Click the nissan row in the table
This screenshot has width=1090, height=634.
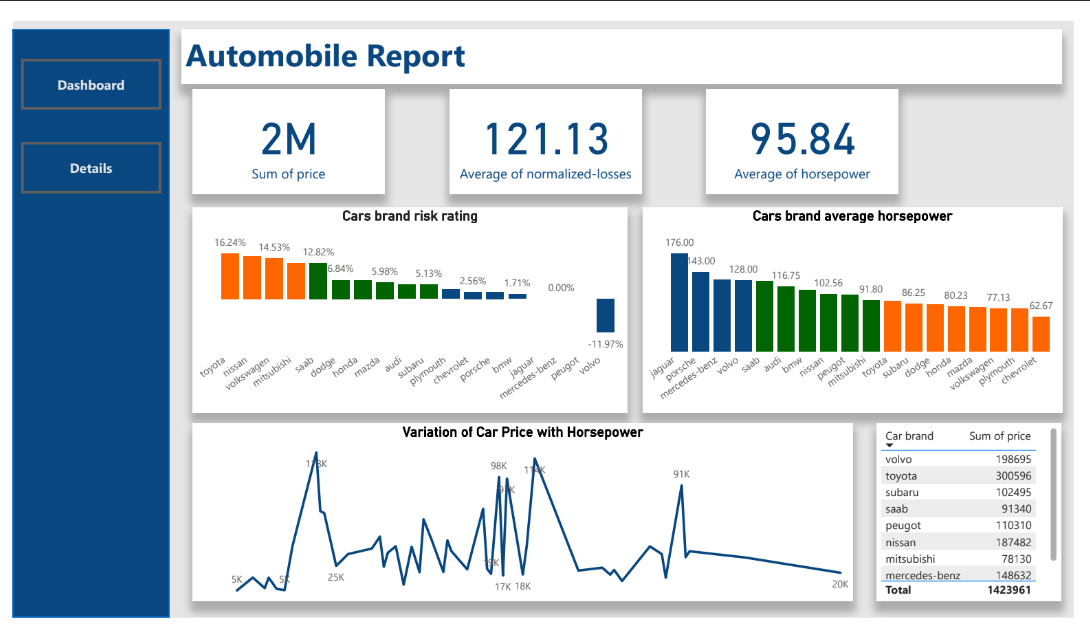(958, 542)
